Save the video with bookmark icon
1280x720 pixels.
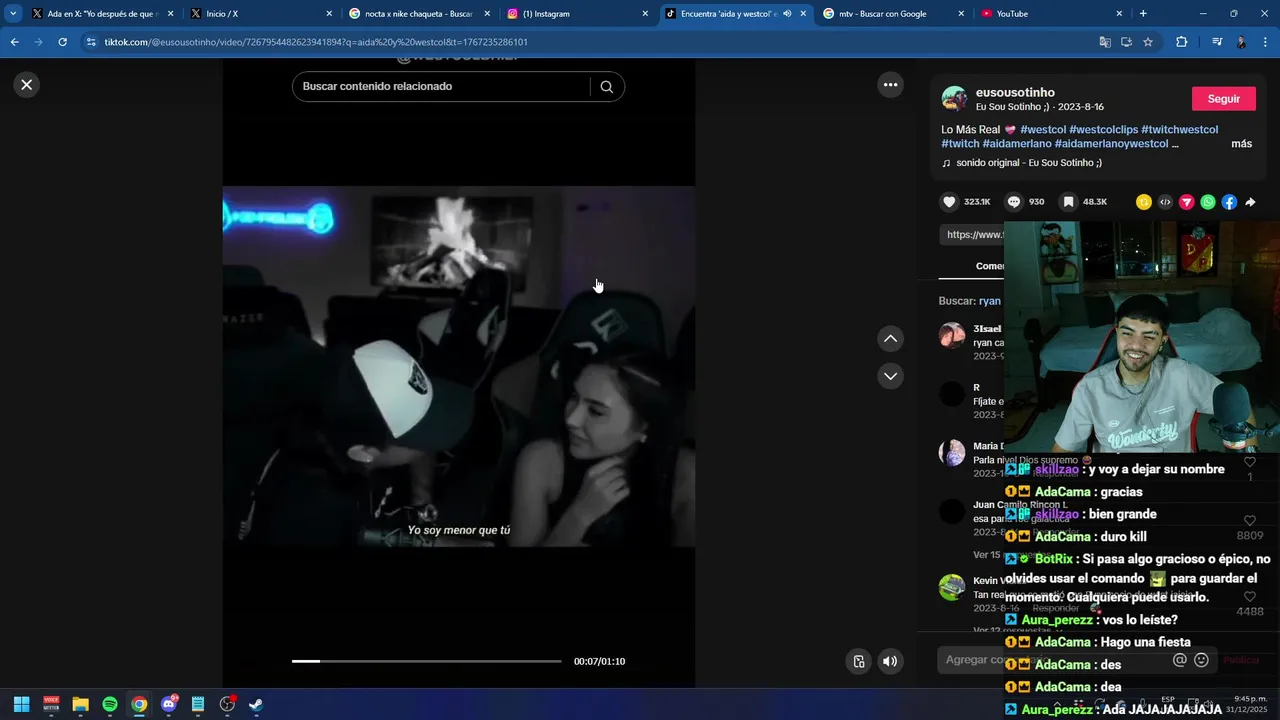click(x=1068, y=202)
